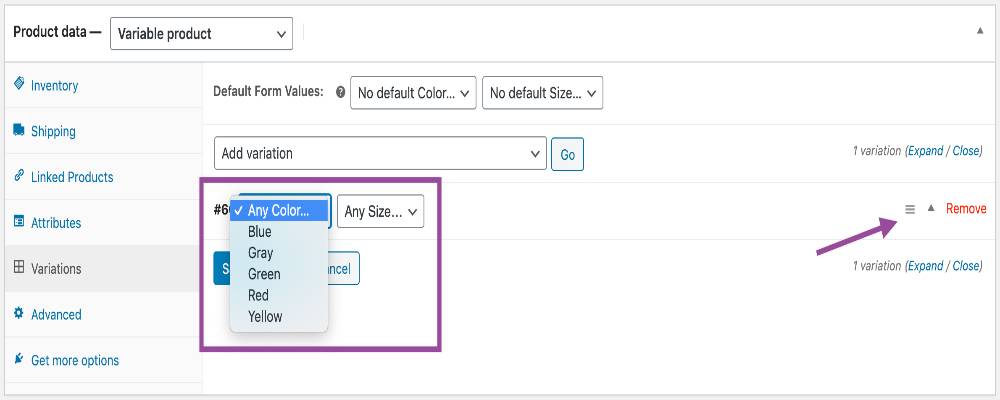Open the No default Color dropdown
Viewport: 1000px width, 400px height.
pos(413,93)
